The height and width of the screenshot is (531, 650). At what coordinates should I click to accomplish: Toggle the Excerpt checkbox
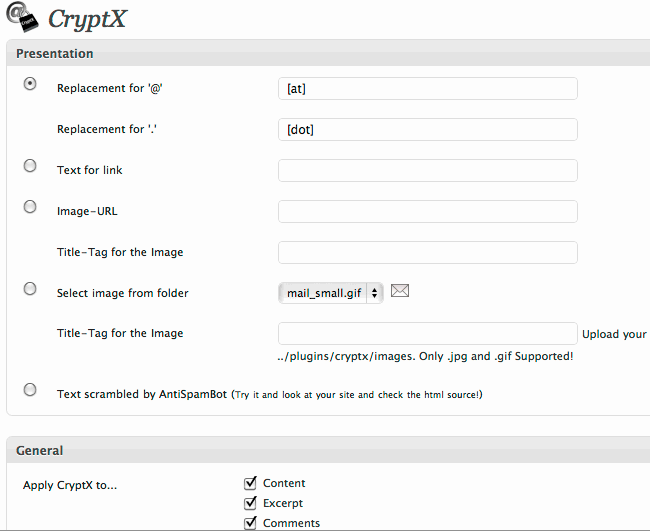tap(250, 502)
